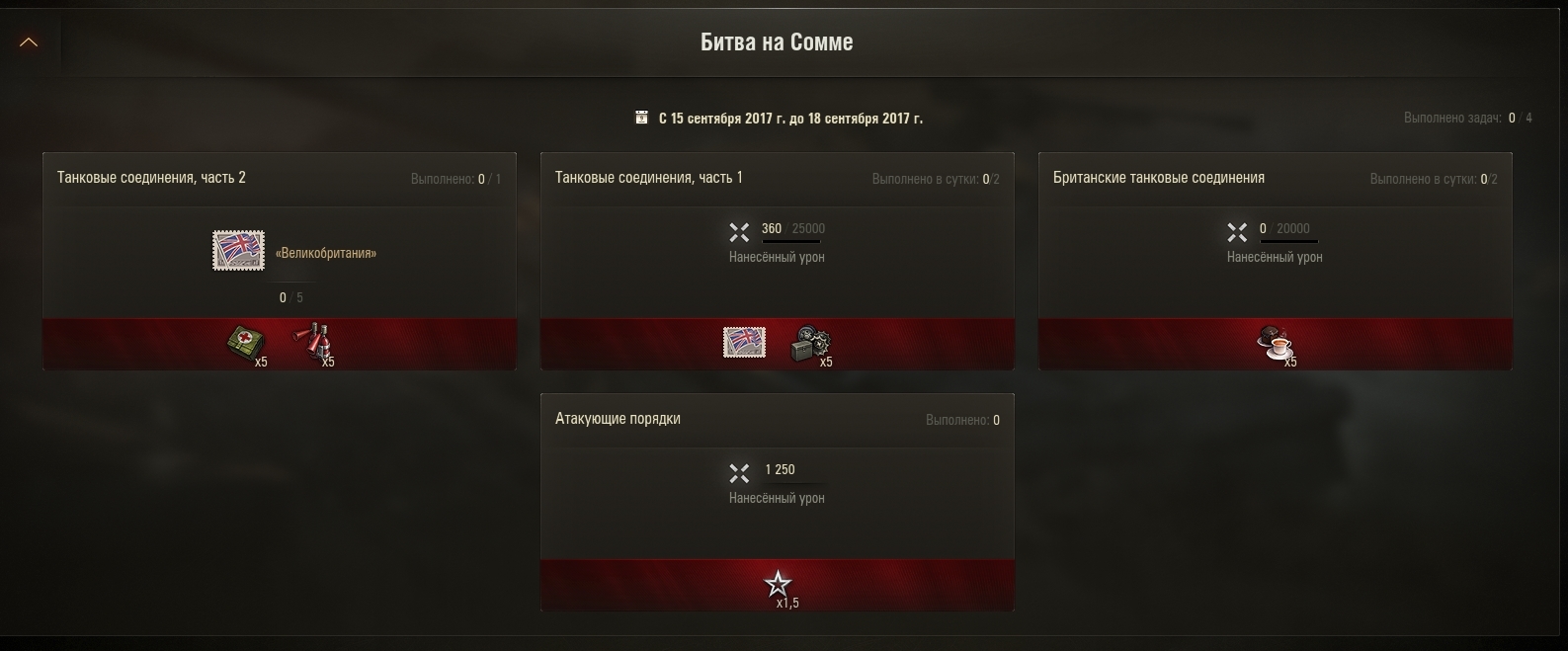The image size is (1568, 651).
Task: Open the Атакующие порядки mission title
Action: pos(618,419)
